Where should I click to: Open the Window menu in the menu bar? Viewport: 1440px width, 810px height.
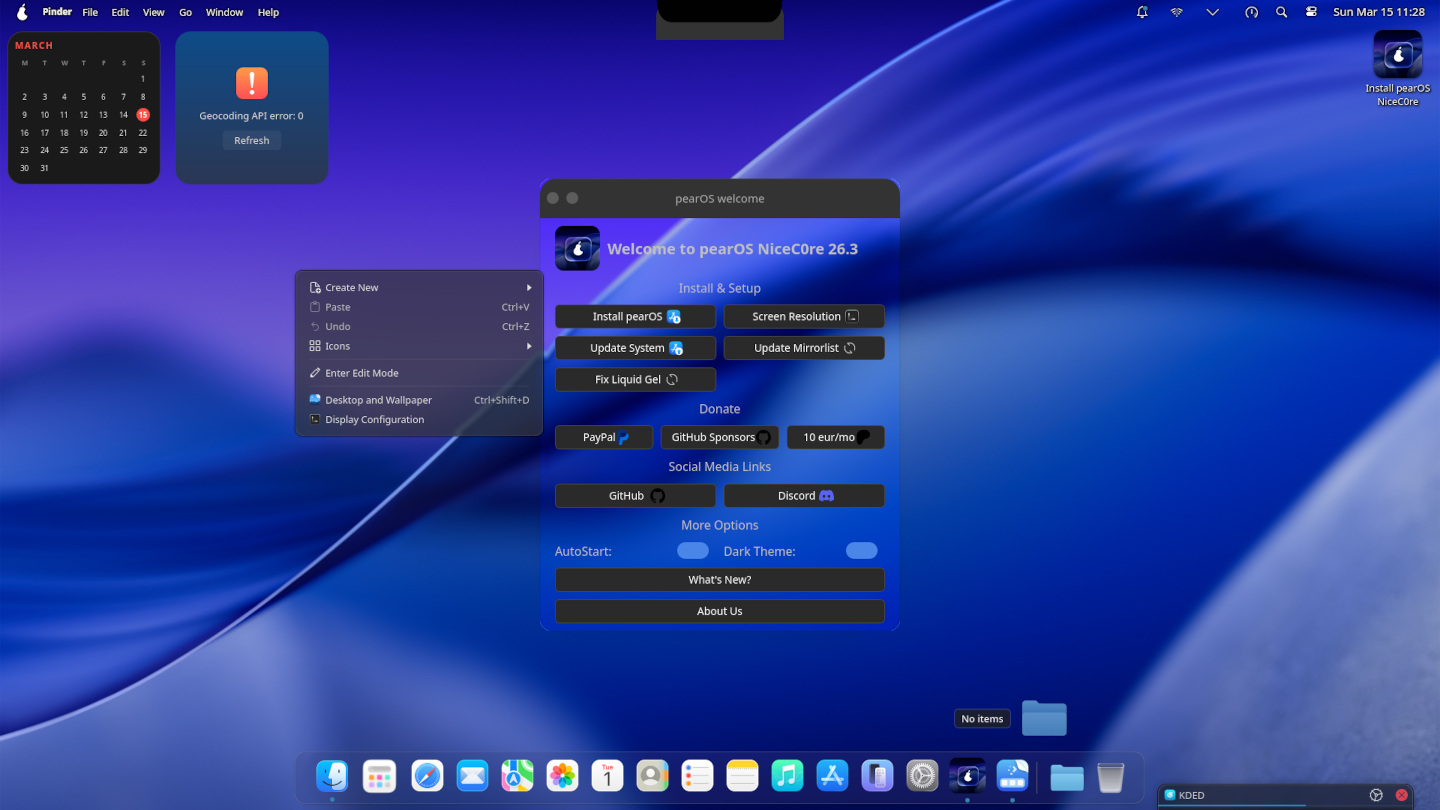(x=224, y=12)
